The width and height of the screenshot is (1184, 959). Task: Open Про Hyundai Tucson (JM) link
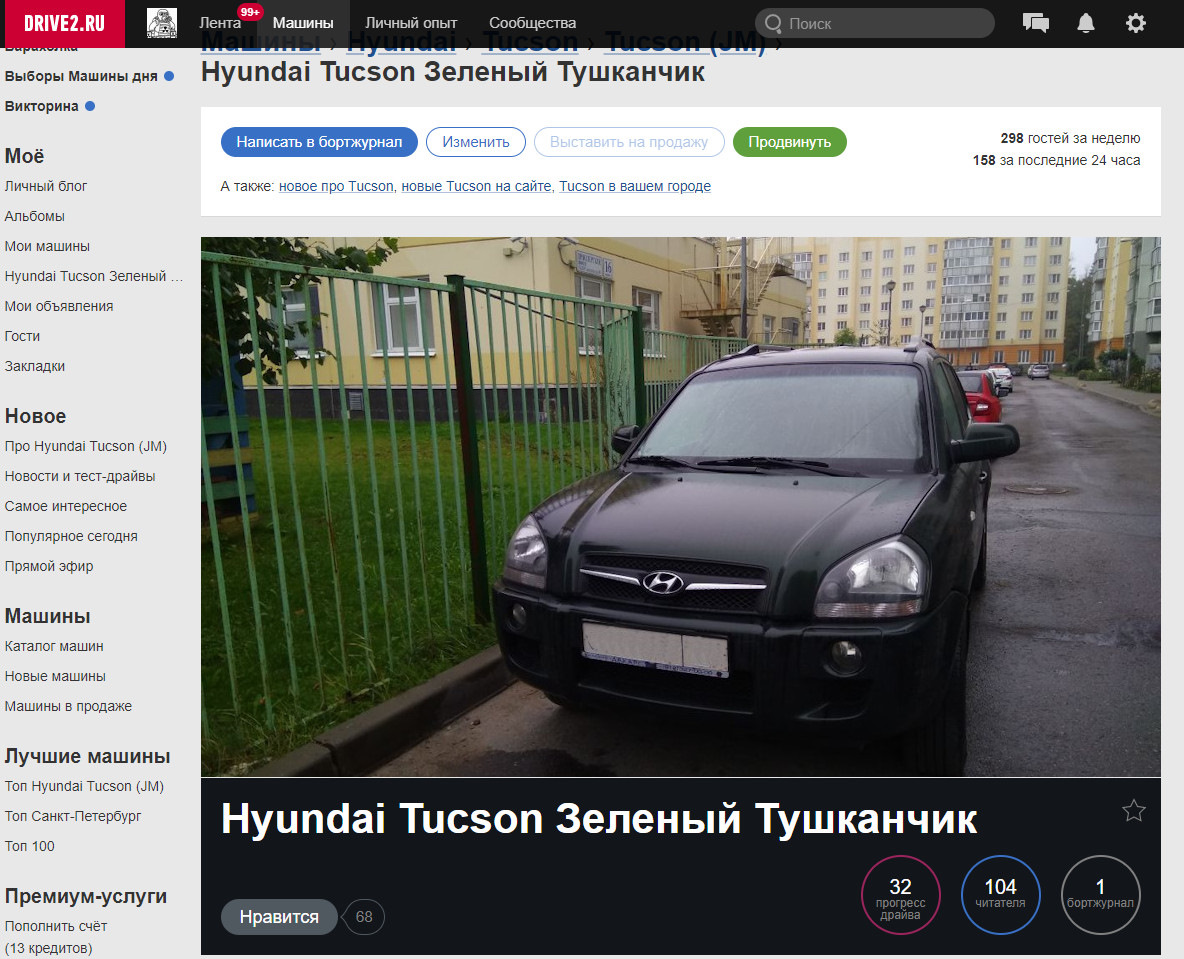click(85, 446)
